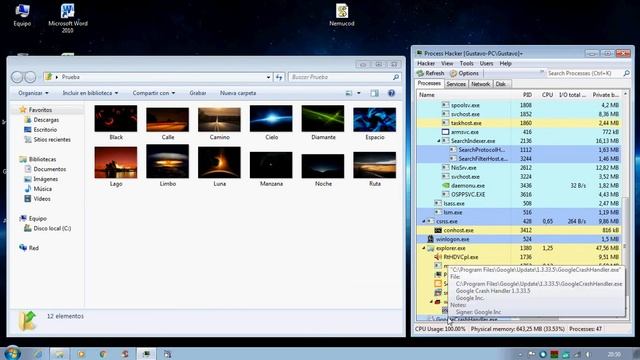Image resolution: width=640 pixels, height=360 pixels.
Task: Collapse the csrss.exe process tree
Action: [x=424, y=221]
